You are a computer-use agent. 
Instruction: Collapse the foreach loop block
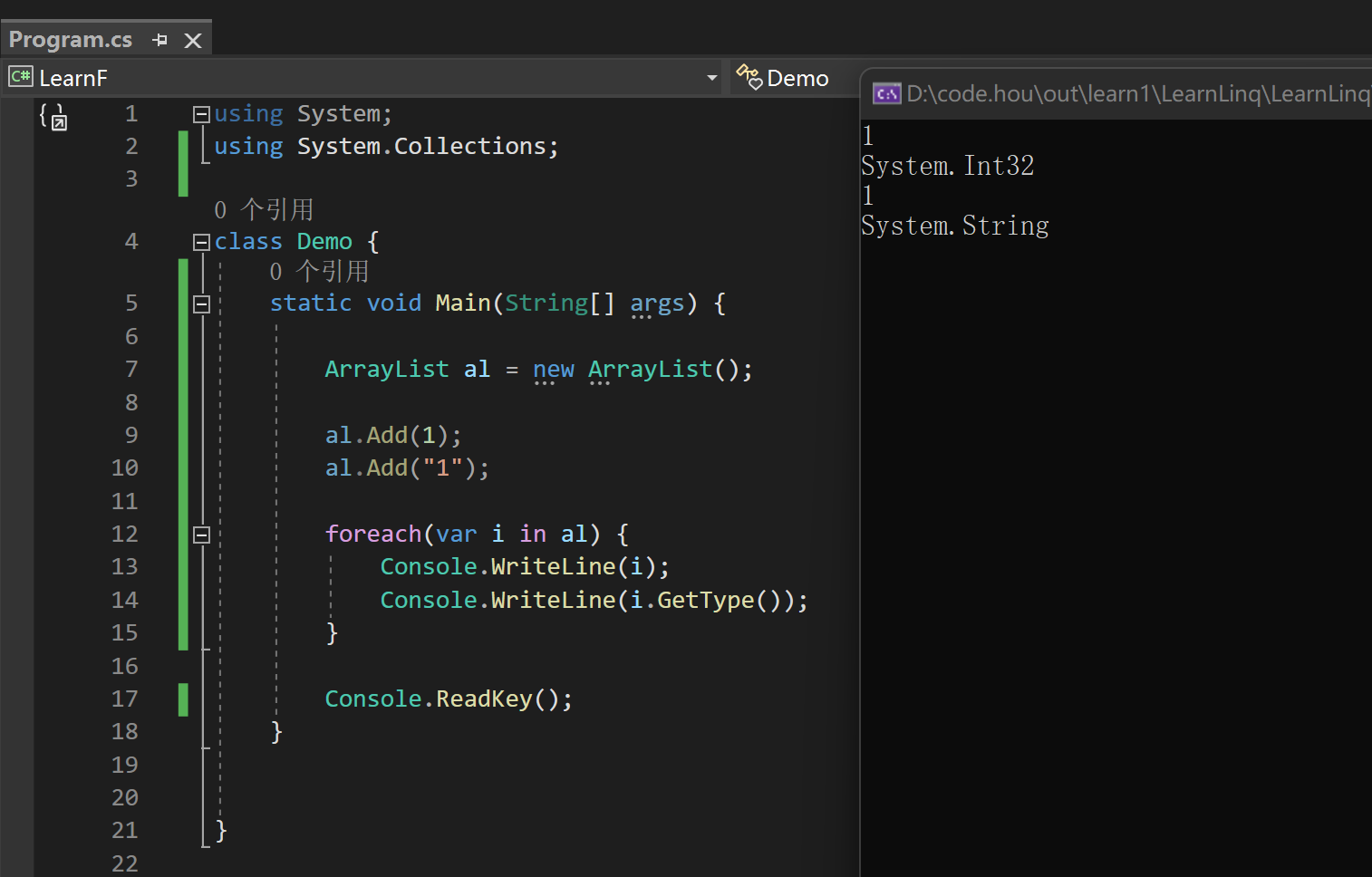(201, 535)
